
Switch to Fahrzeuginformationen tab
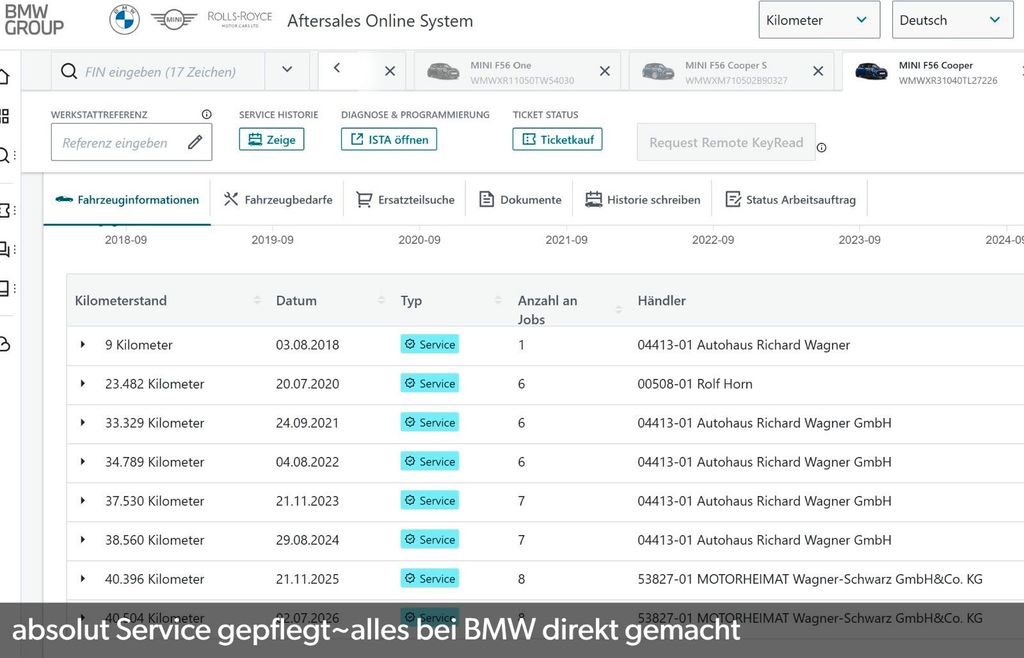pos(127,200)
